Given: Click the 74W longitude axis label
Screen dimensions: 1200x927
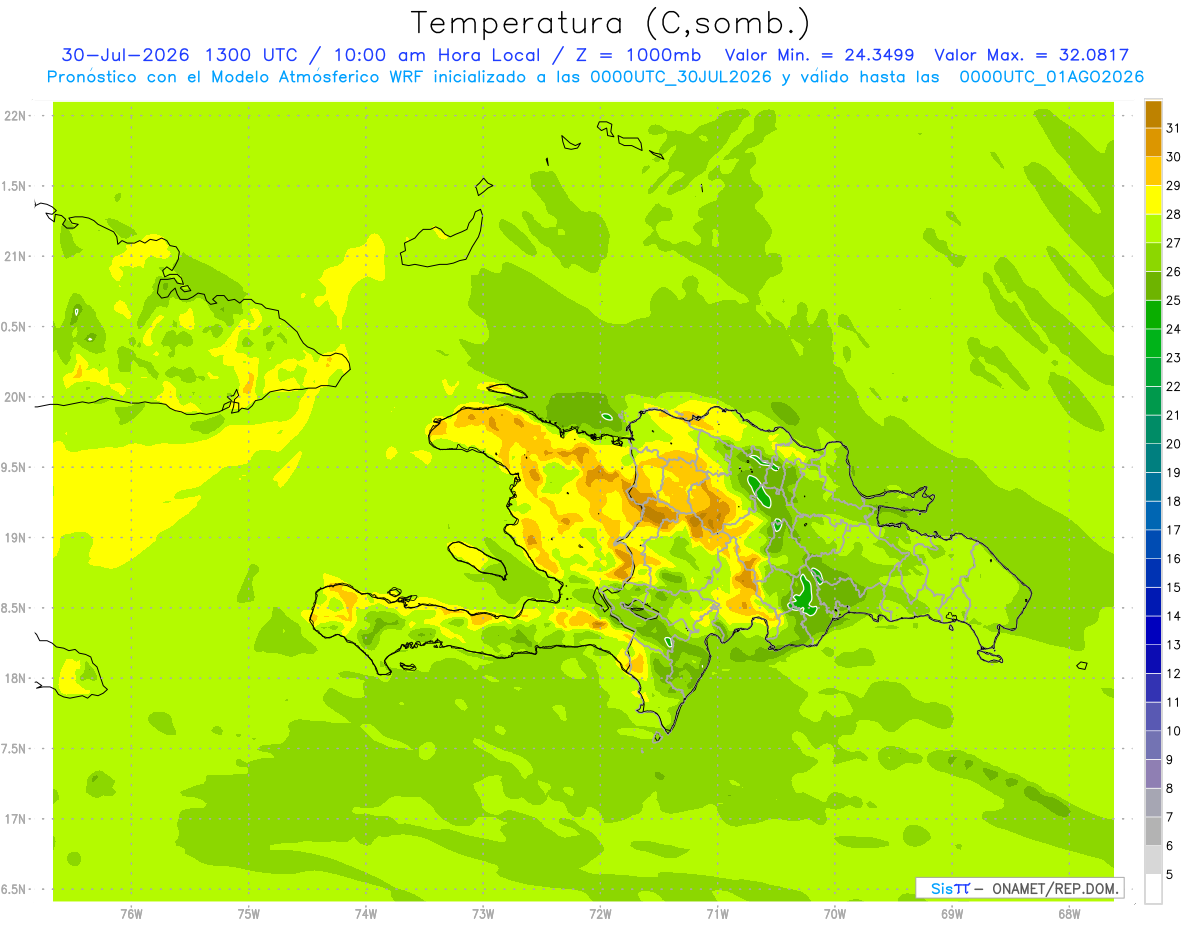Looking at the screenshot, I should click(366, 912).
